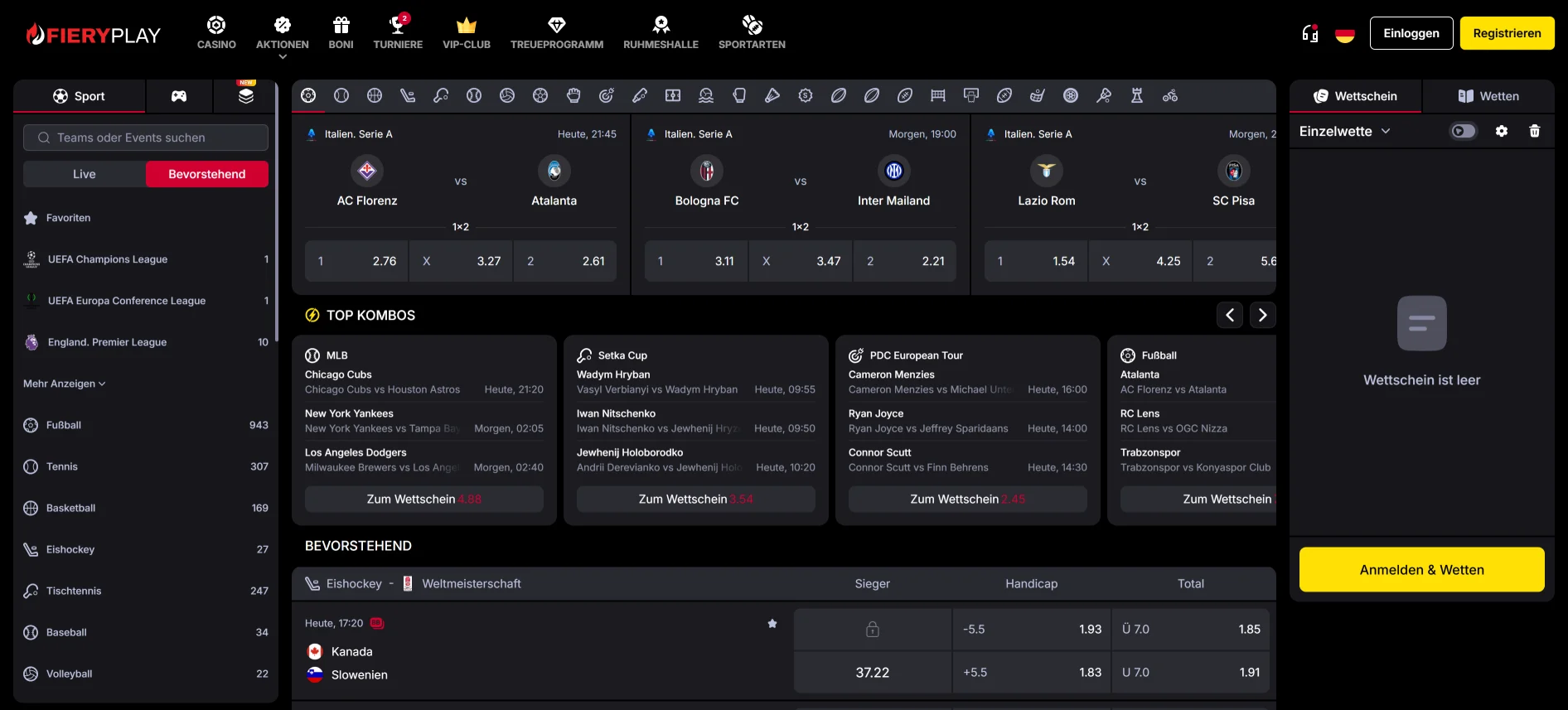Screen dimensions: 1568x710
Task: Click the Einloggen button
Action: pos(1411,33)
